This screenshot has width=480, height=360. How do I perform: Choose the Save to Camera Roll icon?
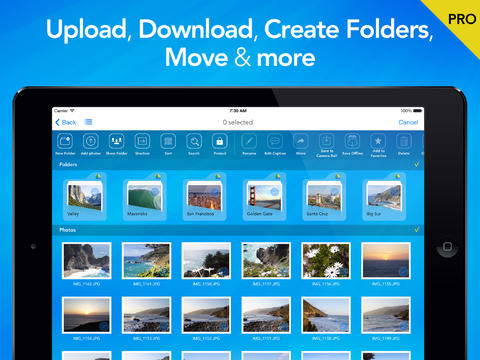point(327,141)
